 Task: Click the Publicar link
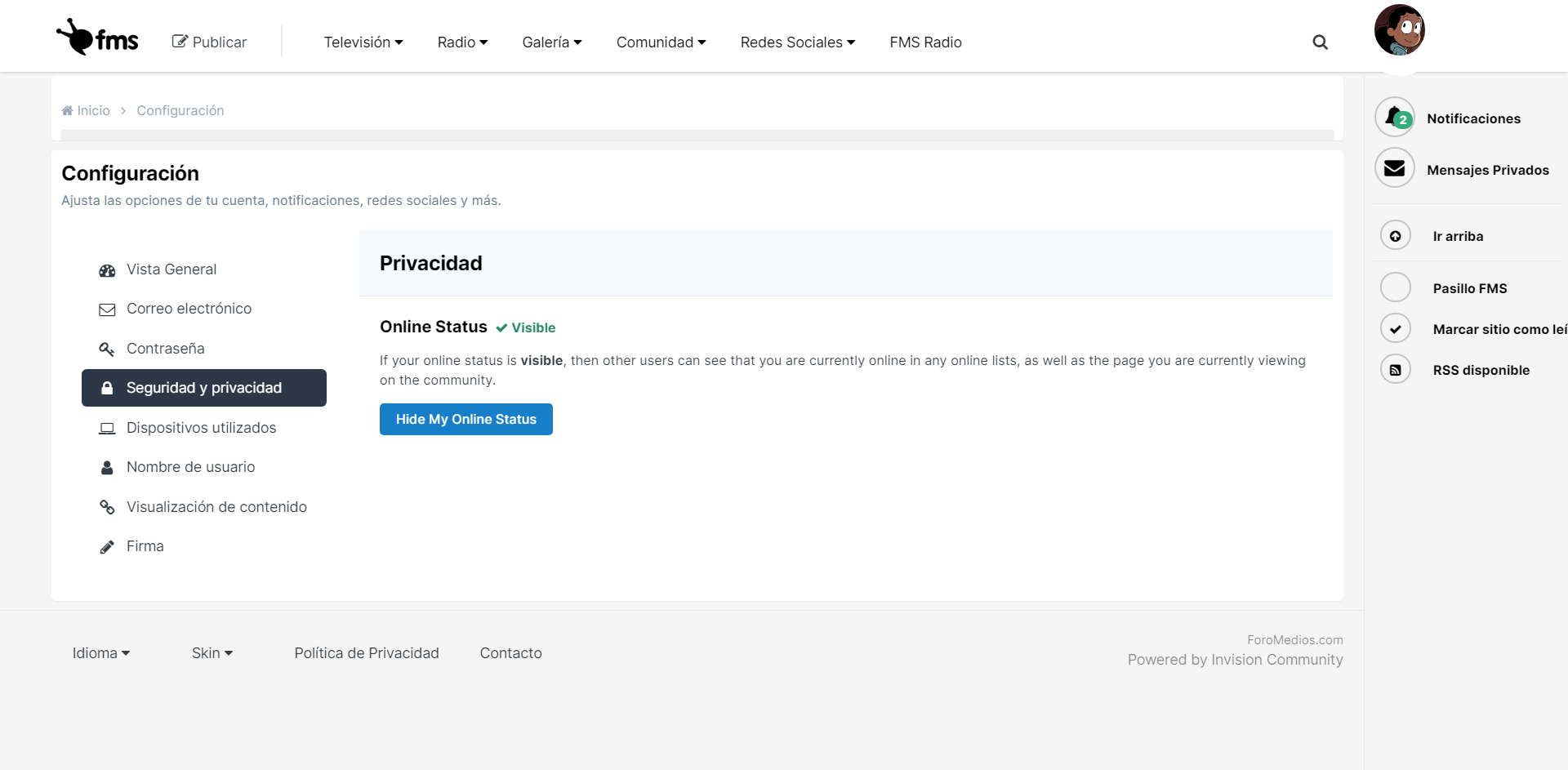(x=210, y=42)
